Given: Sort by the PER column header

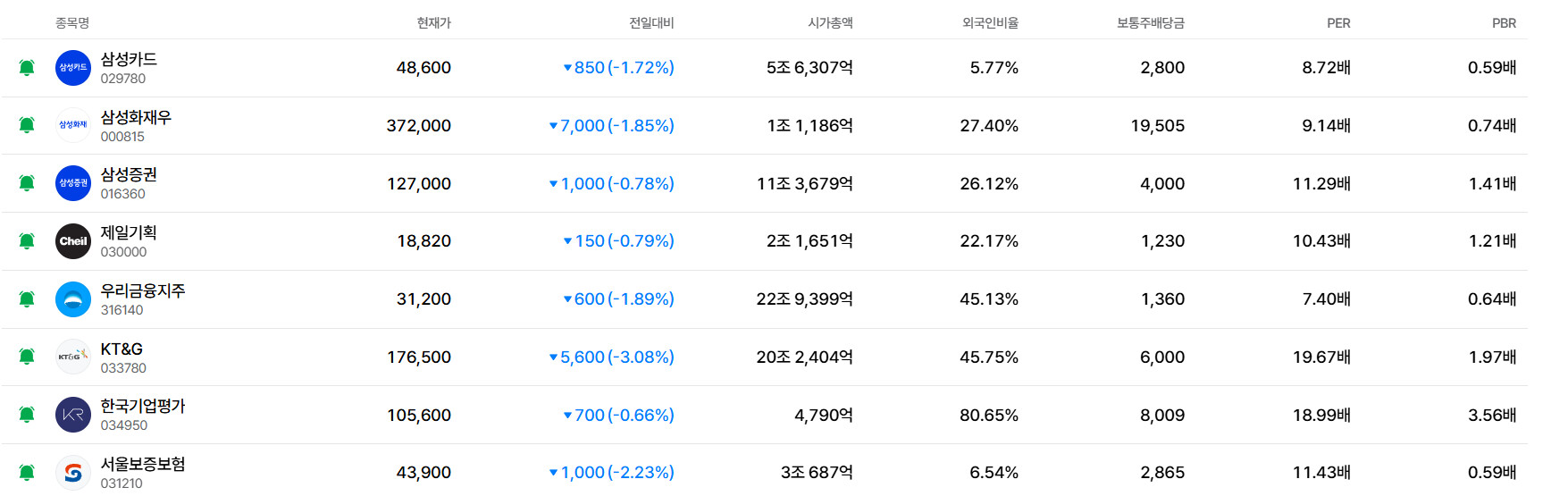Looking at the screenshot, I should point(1338,23).
